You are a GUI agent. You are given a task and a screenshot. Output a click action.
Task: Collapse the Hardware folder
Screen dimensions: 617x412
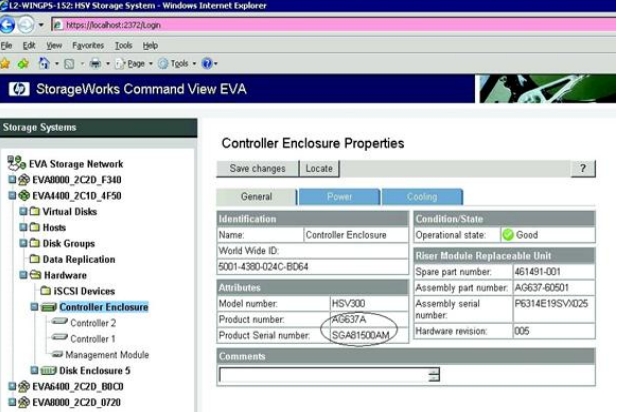click(23, 275)
